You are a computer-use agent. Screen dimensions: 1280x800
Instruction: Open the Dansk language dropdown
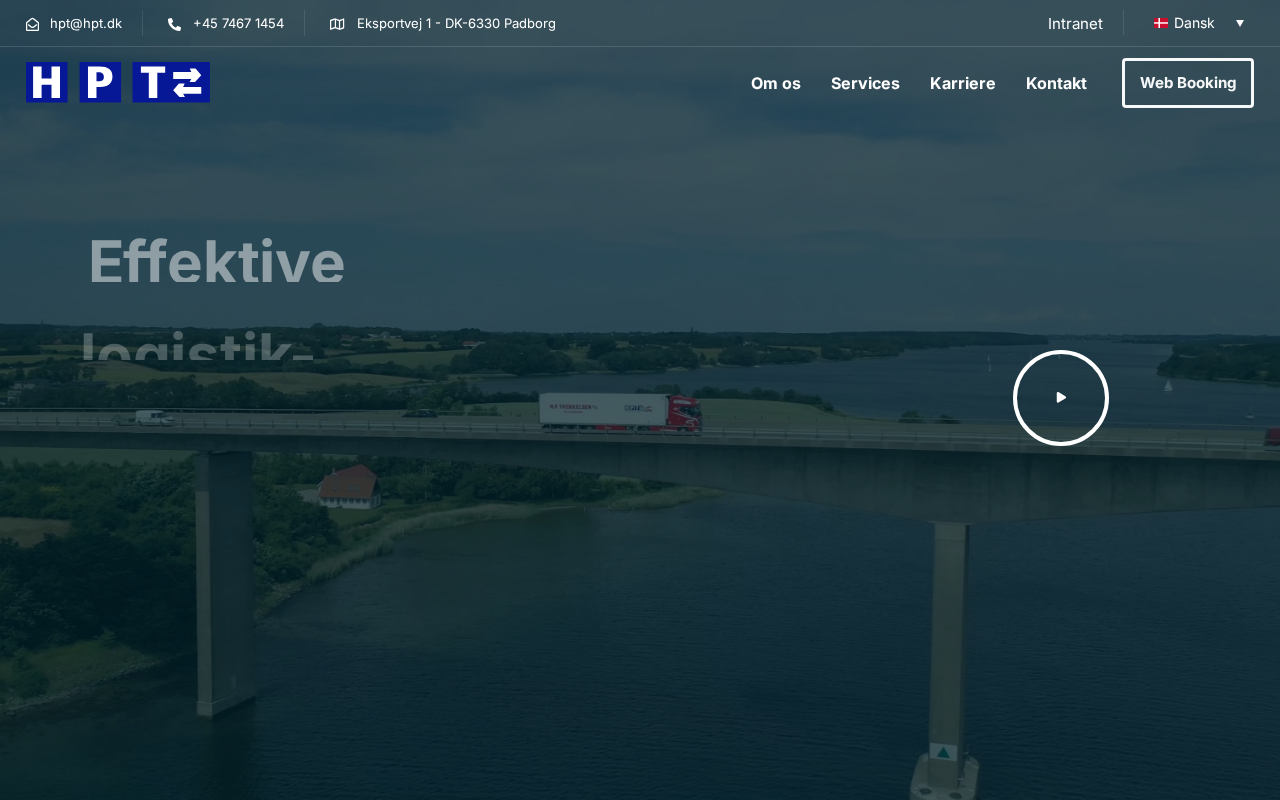point(1199,23)
